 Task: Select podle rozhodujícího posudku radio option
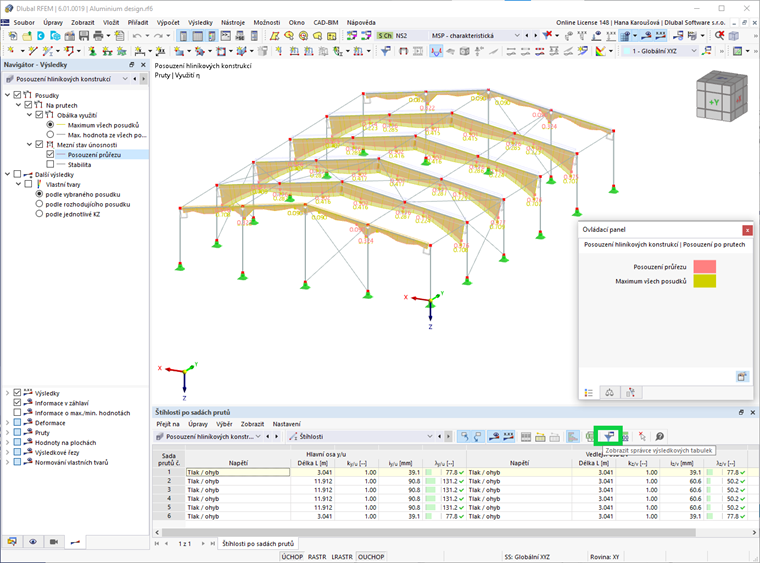39,204
